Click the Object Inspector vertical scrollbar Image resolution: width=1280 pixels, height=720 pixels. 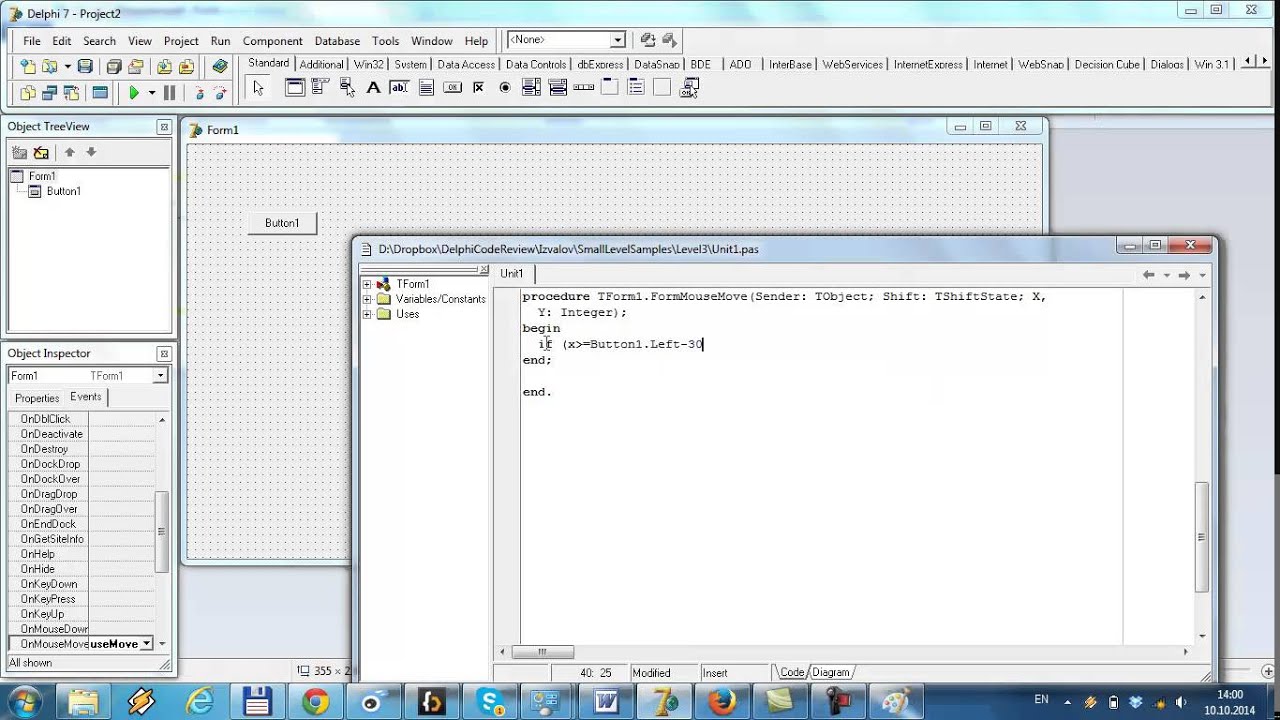pyautogui.click(x=162, y=532)
